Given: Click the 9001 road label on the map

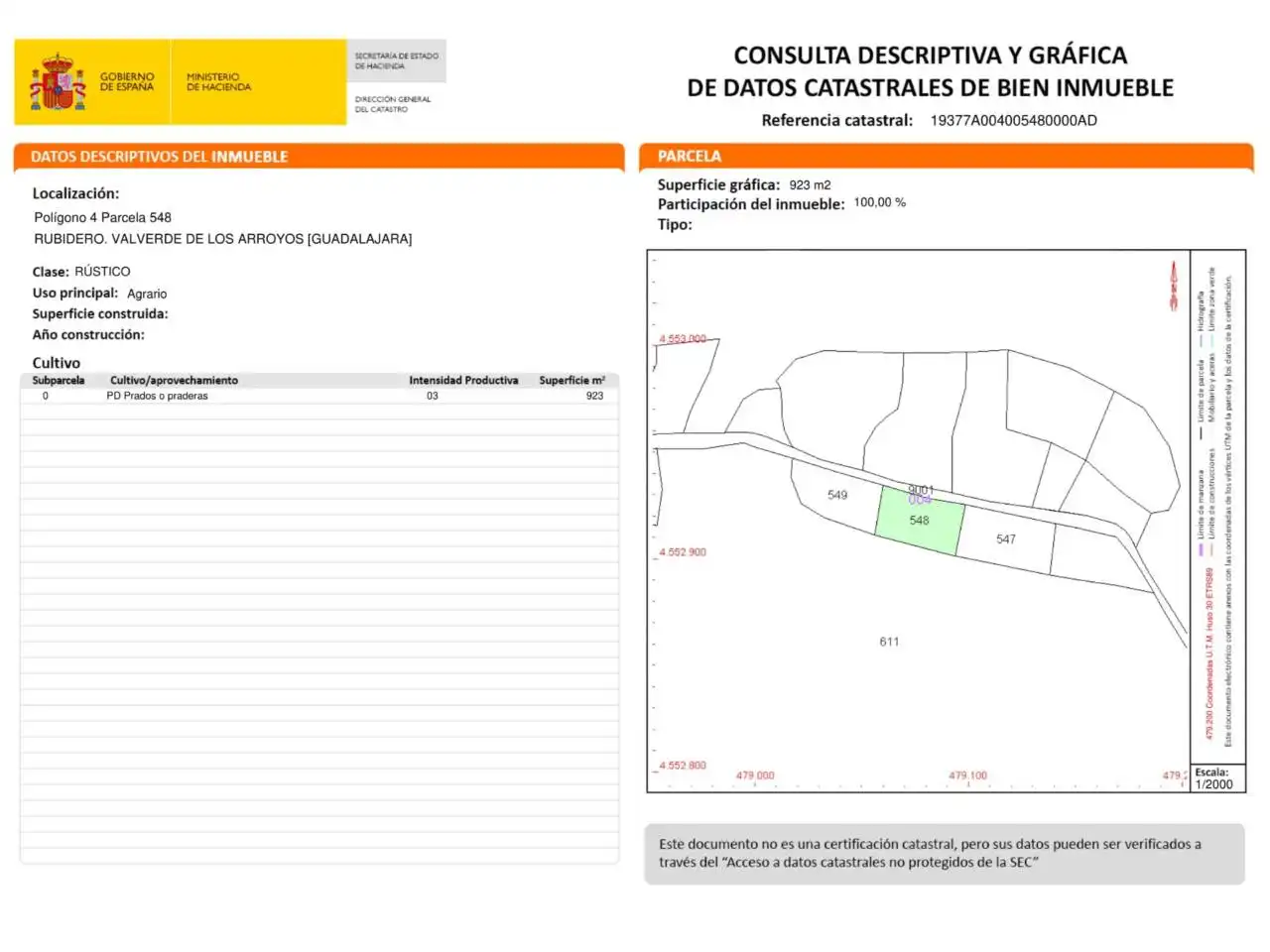Looking at the screenshot, I should pos(921,490).
